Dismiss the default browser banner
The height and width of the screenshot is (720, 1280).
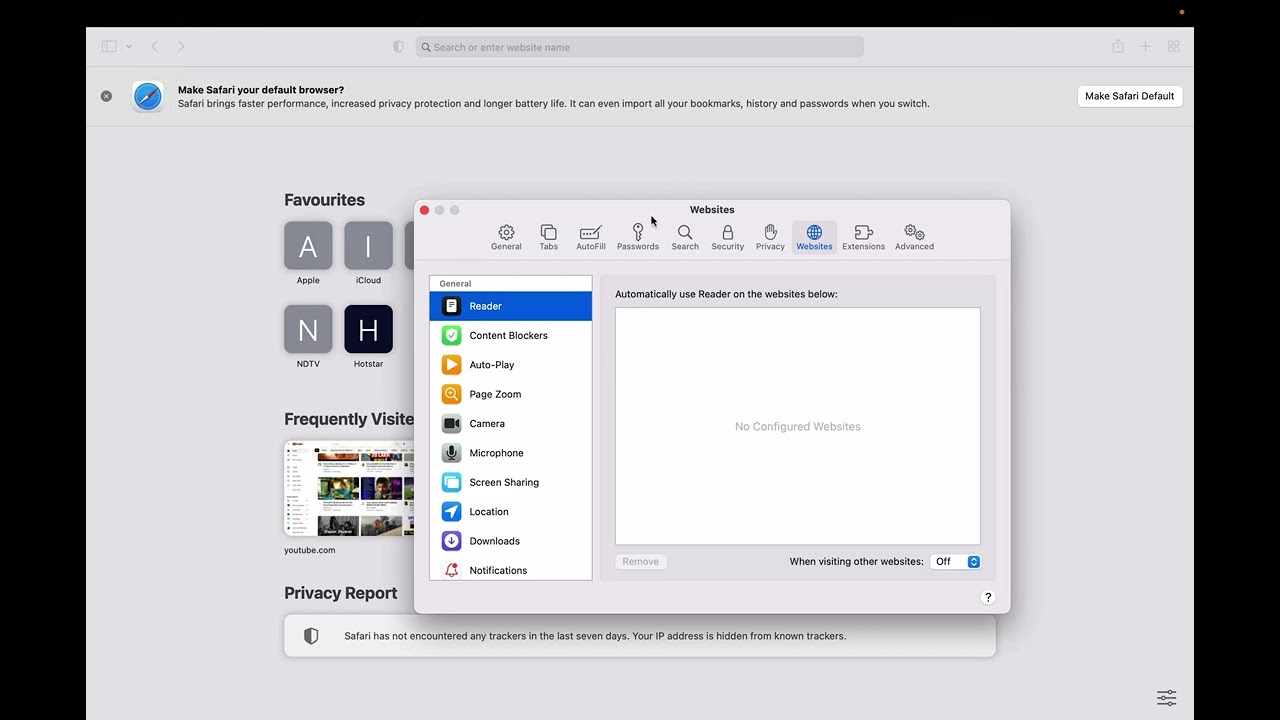[x=106, y=96]
